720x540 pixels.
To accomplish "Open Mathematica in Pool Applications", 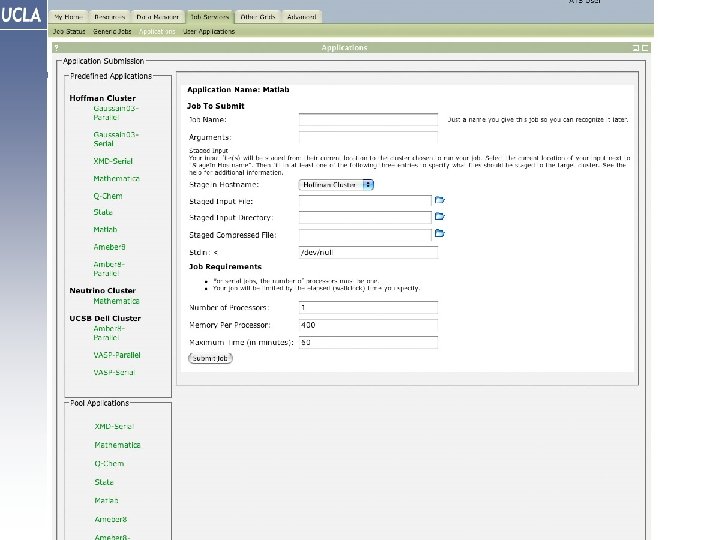I will click(x=117, y=445).
